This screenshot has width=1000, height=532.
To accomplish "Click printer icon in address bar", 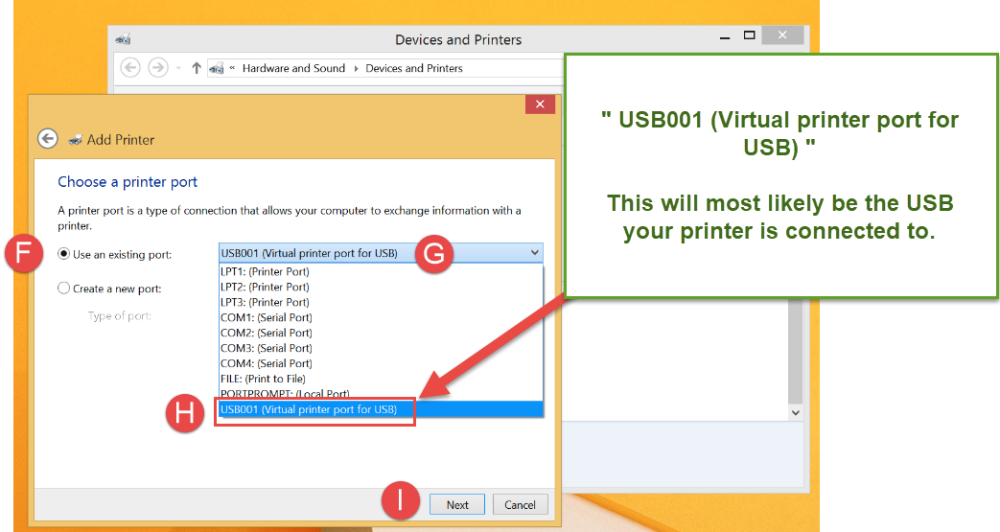I will [x=216, y=68].
